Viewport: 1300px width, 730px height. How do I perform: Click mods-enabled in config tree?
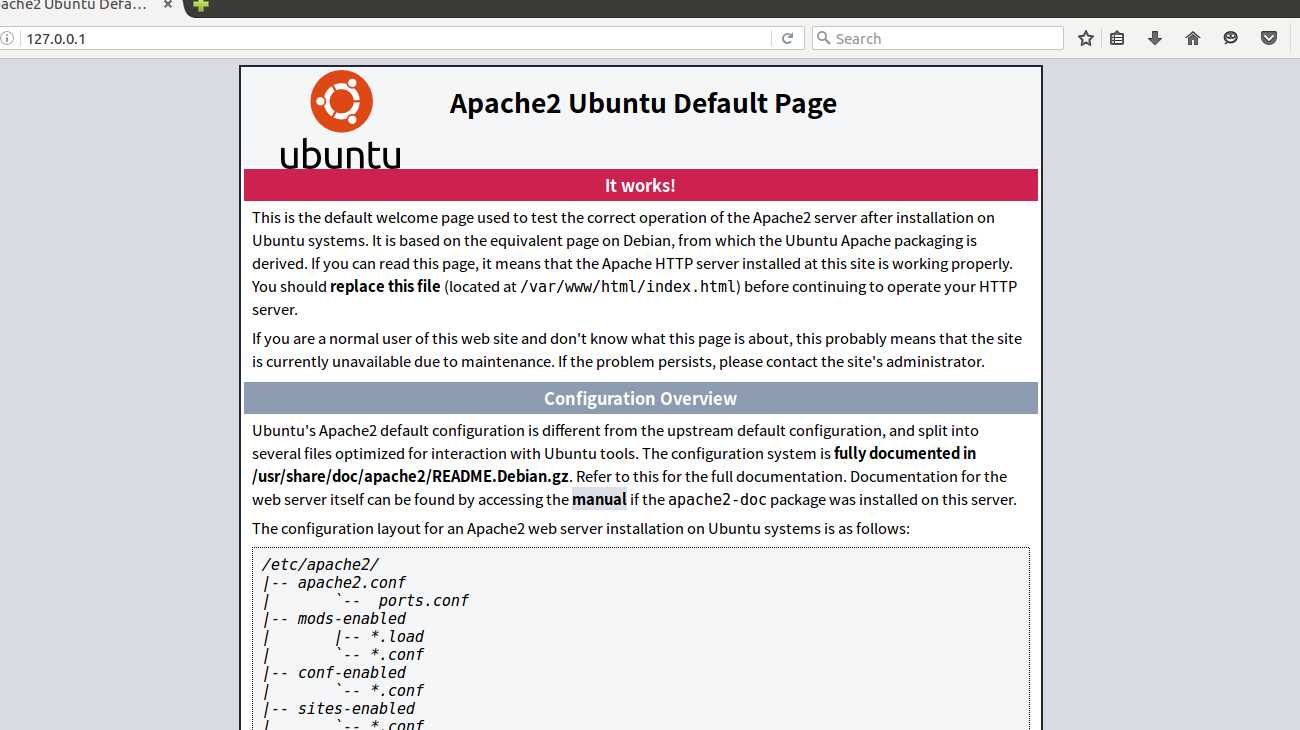(x=352, y=618)
